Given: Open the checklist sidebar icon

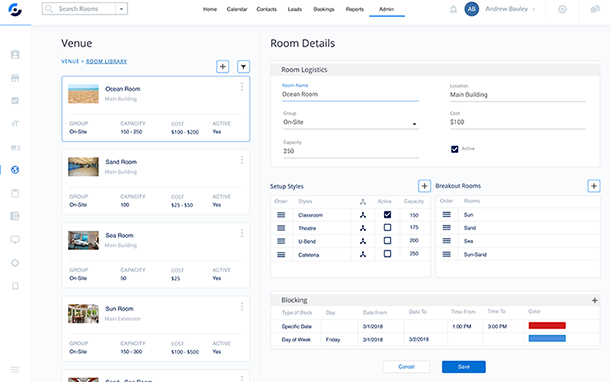Looking at the screenshot, I should tap(15, 101).
